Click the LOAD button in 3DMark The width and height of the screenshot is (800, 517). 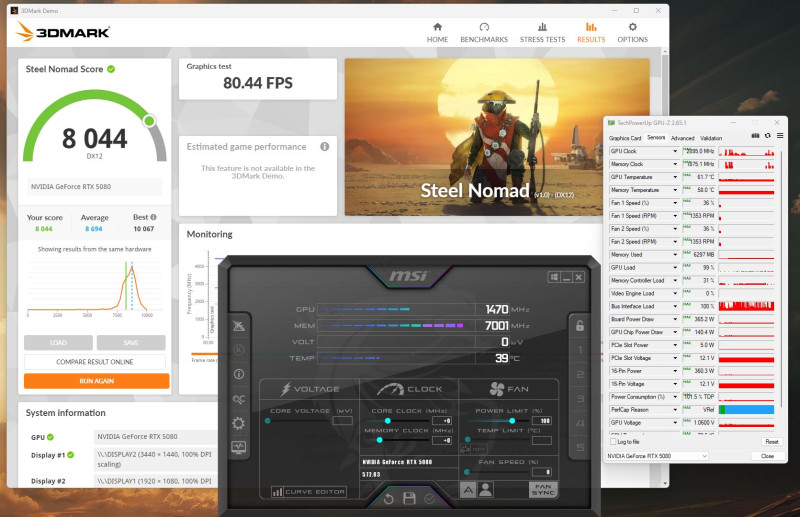(x=58, y=342)
